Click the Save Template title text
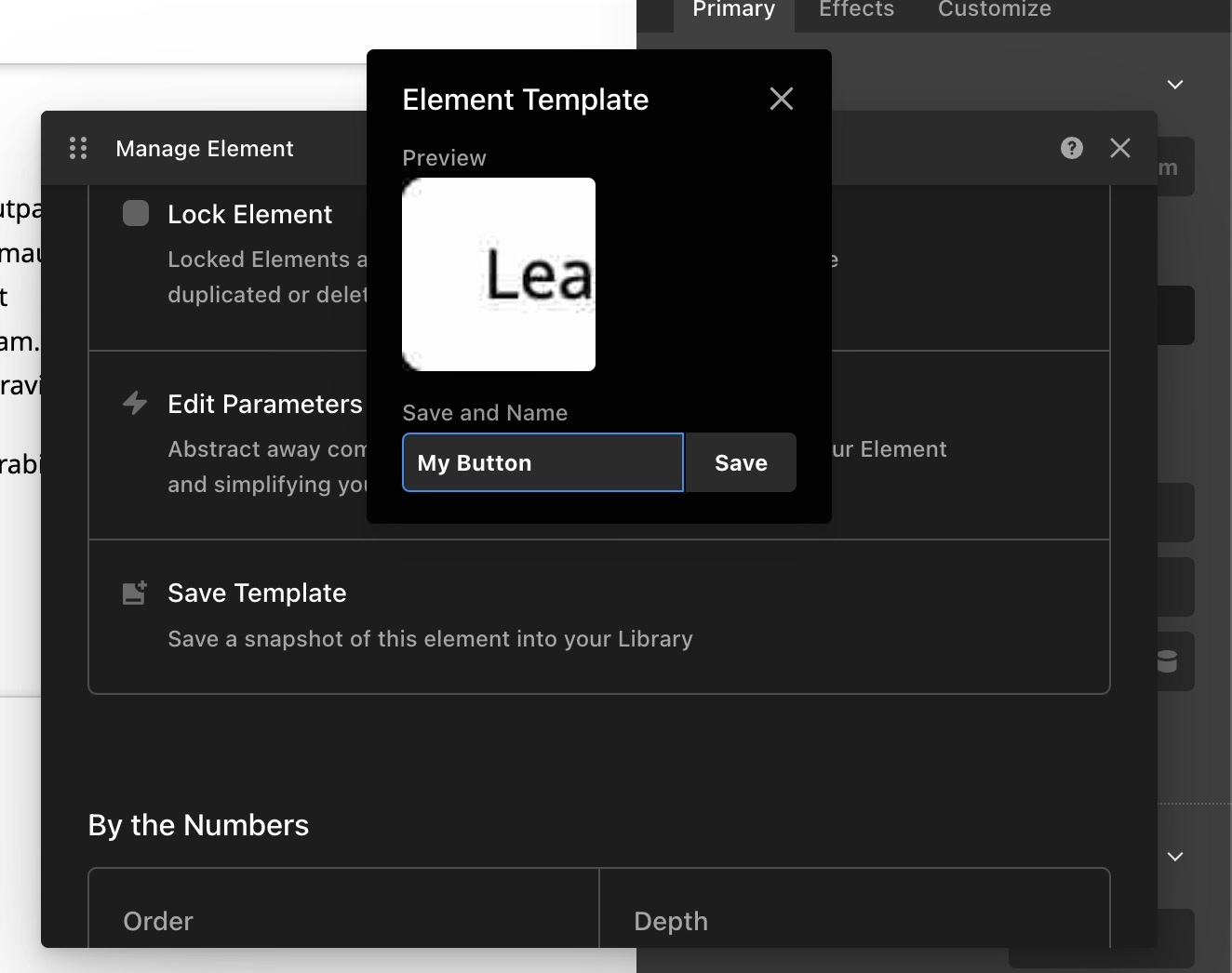 pyautogui.click(x=257, y=593)
